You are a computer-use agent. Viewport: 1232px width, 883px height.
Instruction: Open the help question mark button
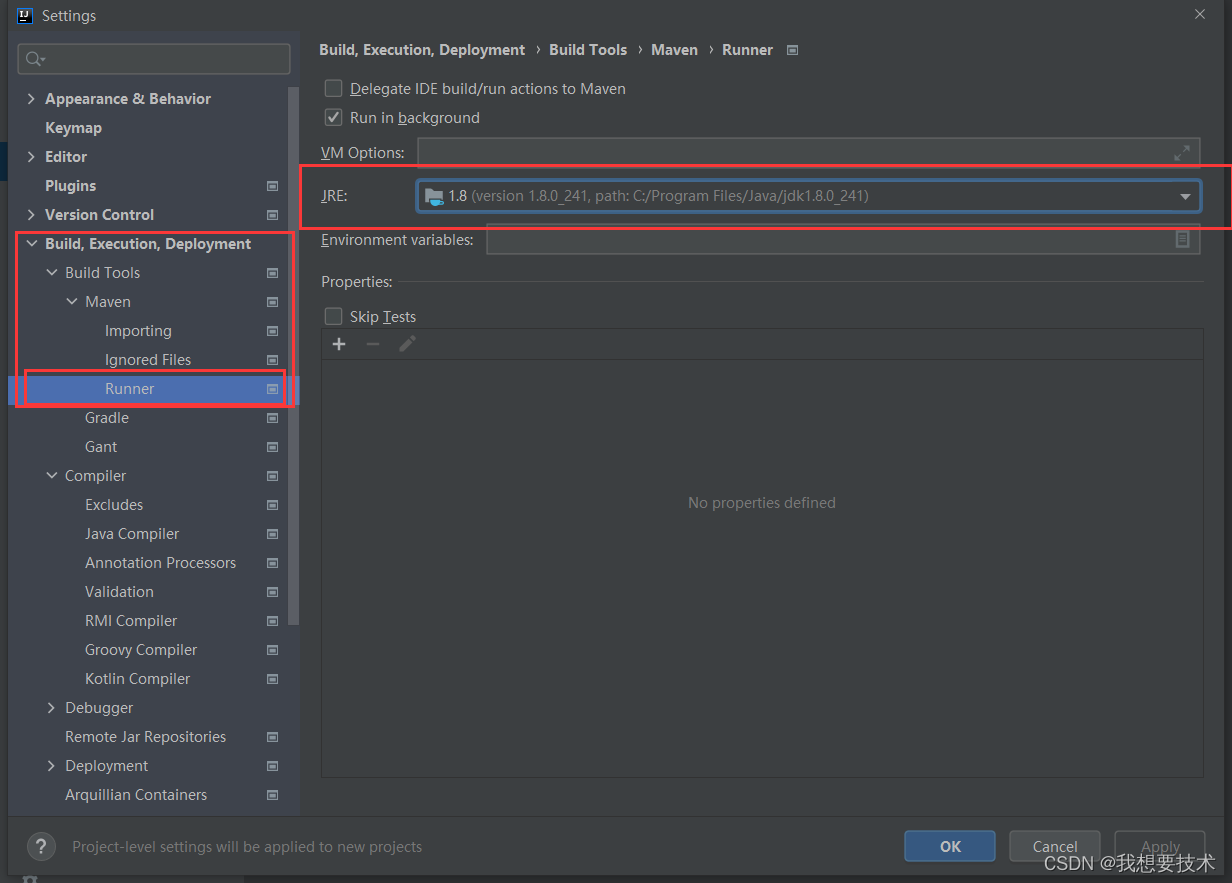point(41,847)
